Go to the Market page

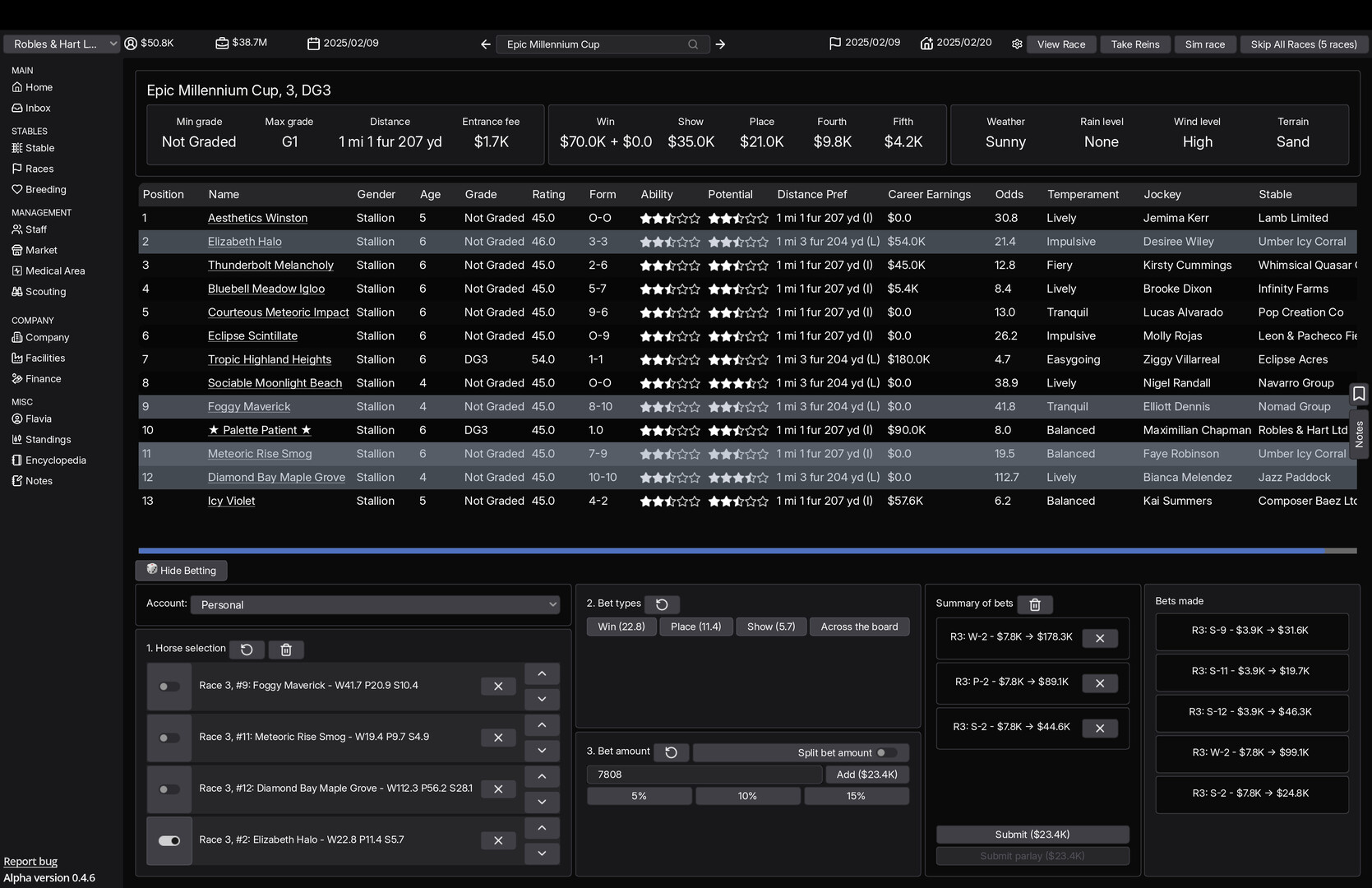(x=41, y=250)
